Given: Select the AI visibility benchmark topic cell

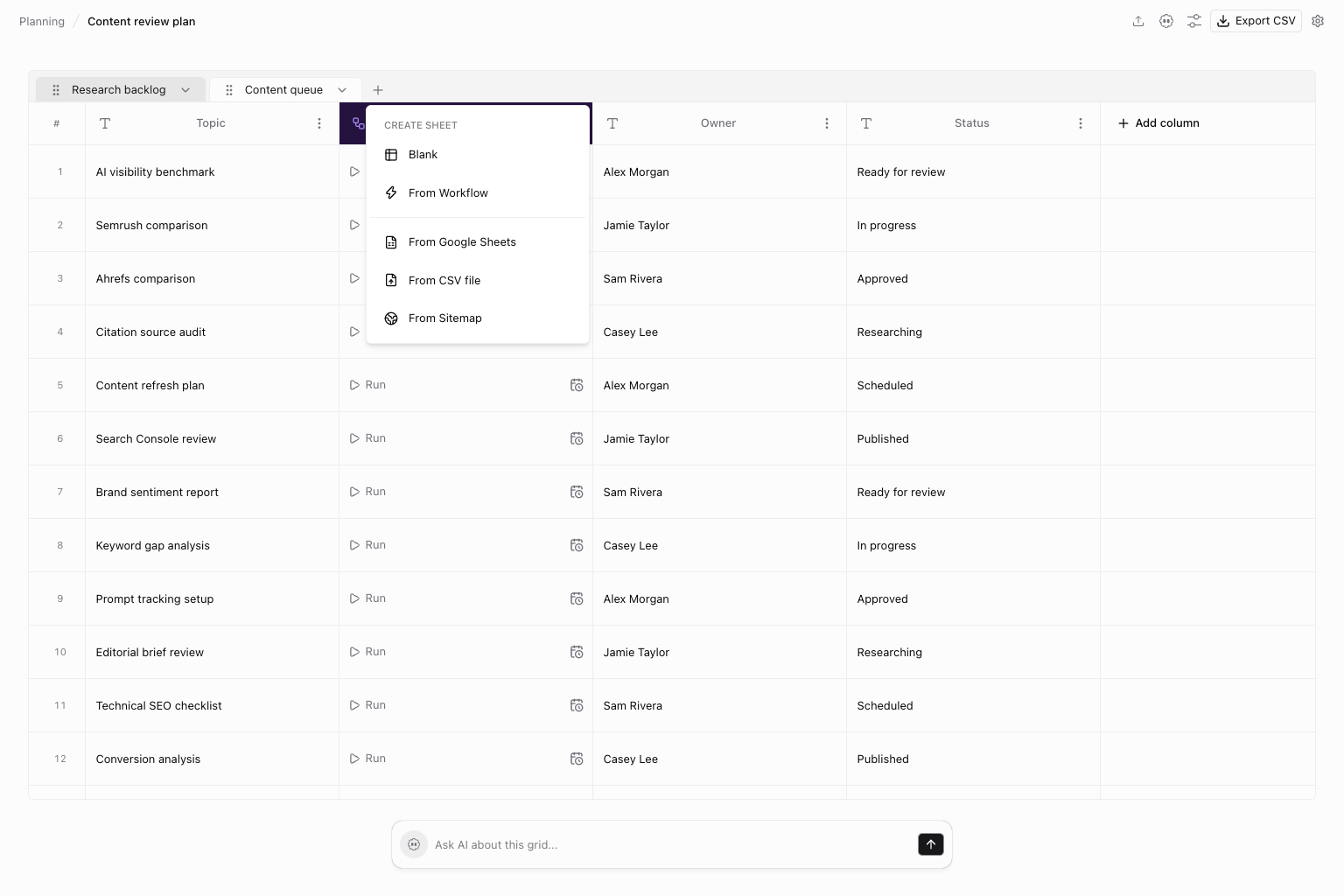Looking at the screenshot, I should [212, 171].
